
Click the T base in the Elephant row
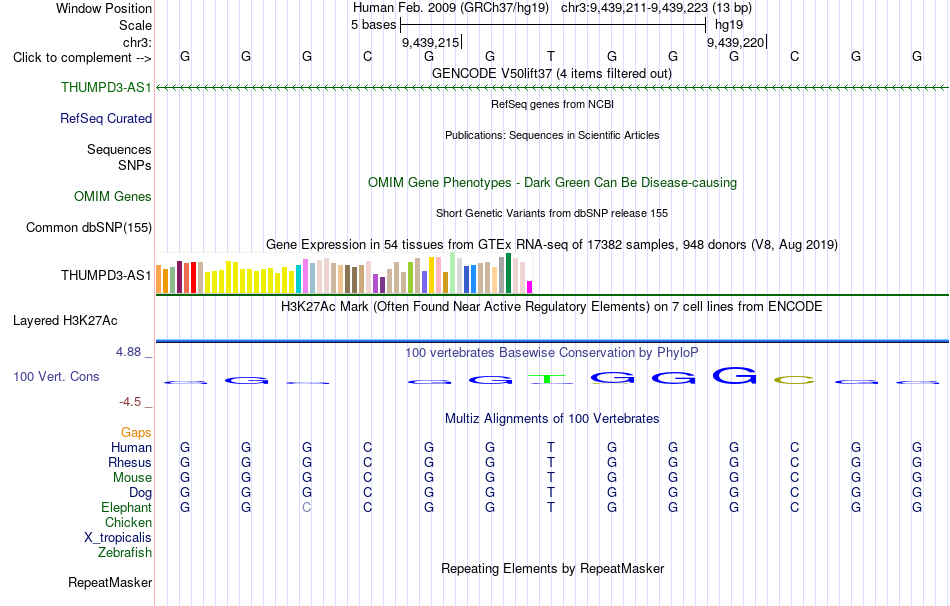coord(551,507)
